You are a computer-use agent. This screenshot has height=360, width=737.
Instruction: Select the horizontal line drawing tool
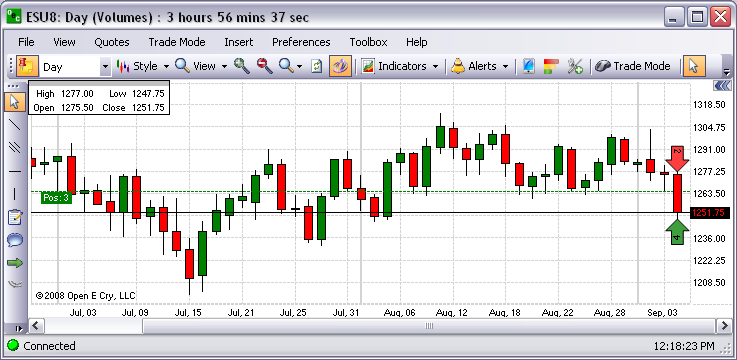pyautogui.click(x=15, y=171)
